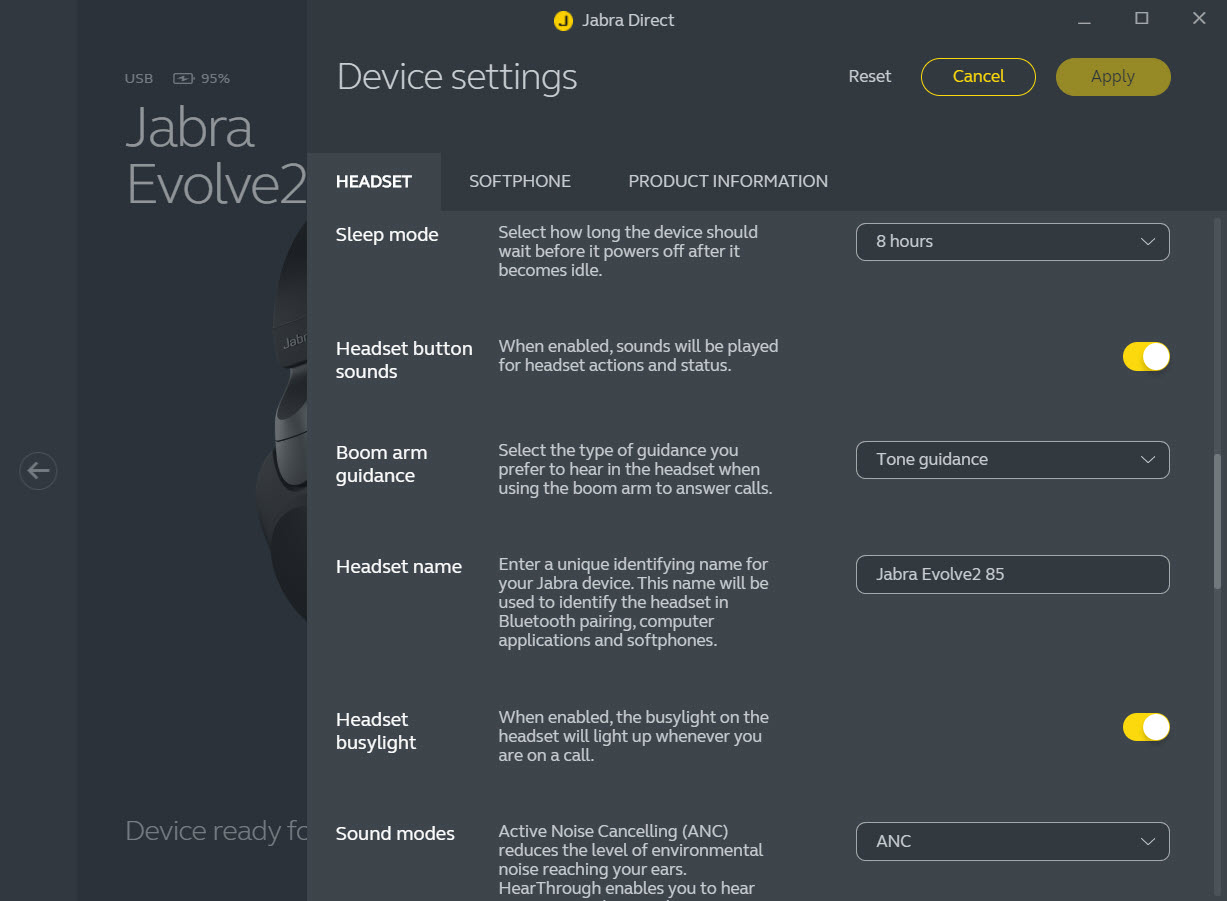Screen dimensions: 1227x901
Task: Click the Headset name label
Action: [x=399, y=567]
